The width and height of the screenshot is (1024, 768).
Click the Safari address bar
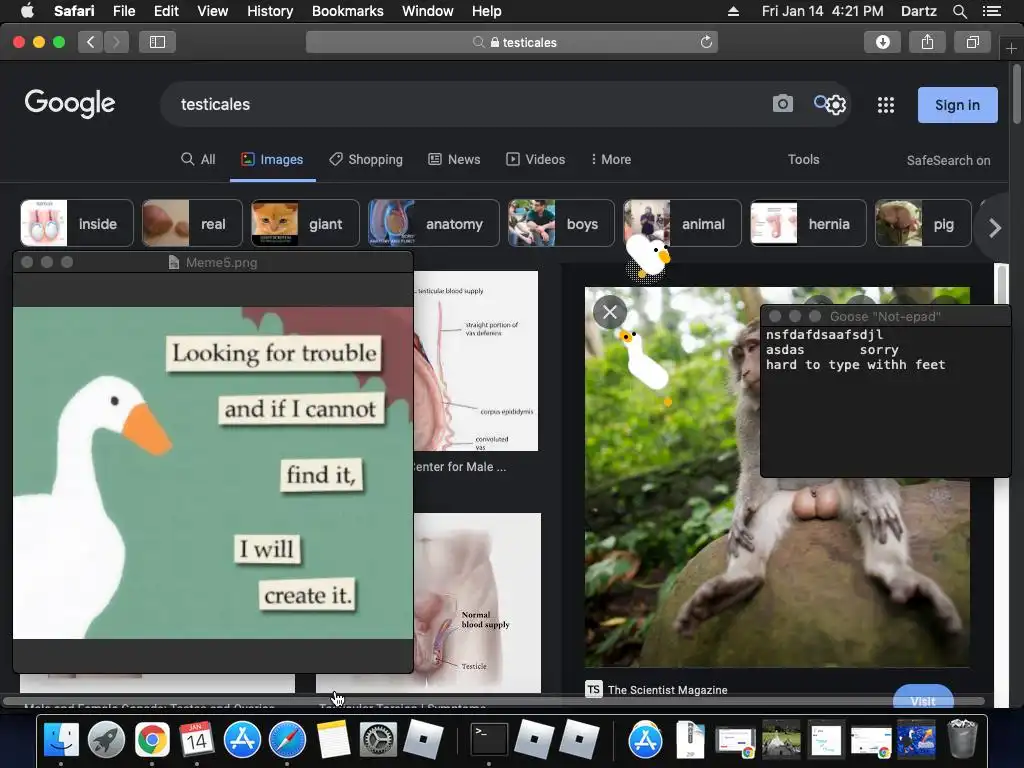[512, 42]
